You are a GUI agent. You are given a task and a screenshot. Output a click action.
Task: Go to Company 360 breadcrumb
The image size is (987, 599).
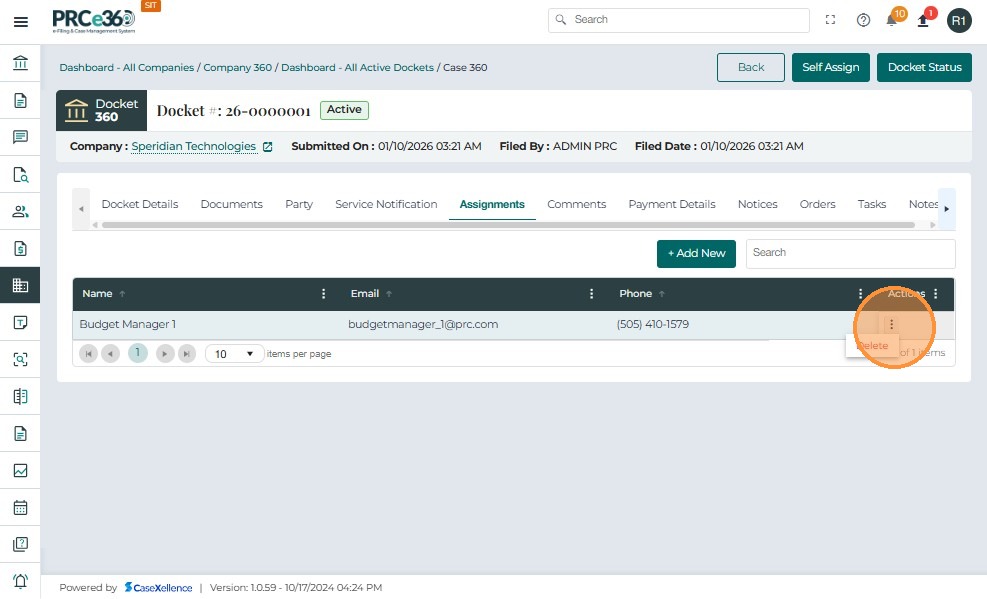(237, 68)
